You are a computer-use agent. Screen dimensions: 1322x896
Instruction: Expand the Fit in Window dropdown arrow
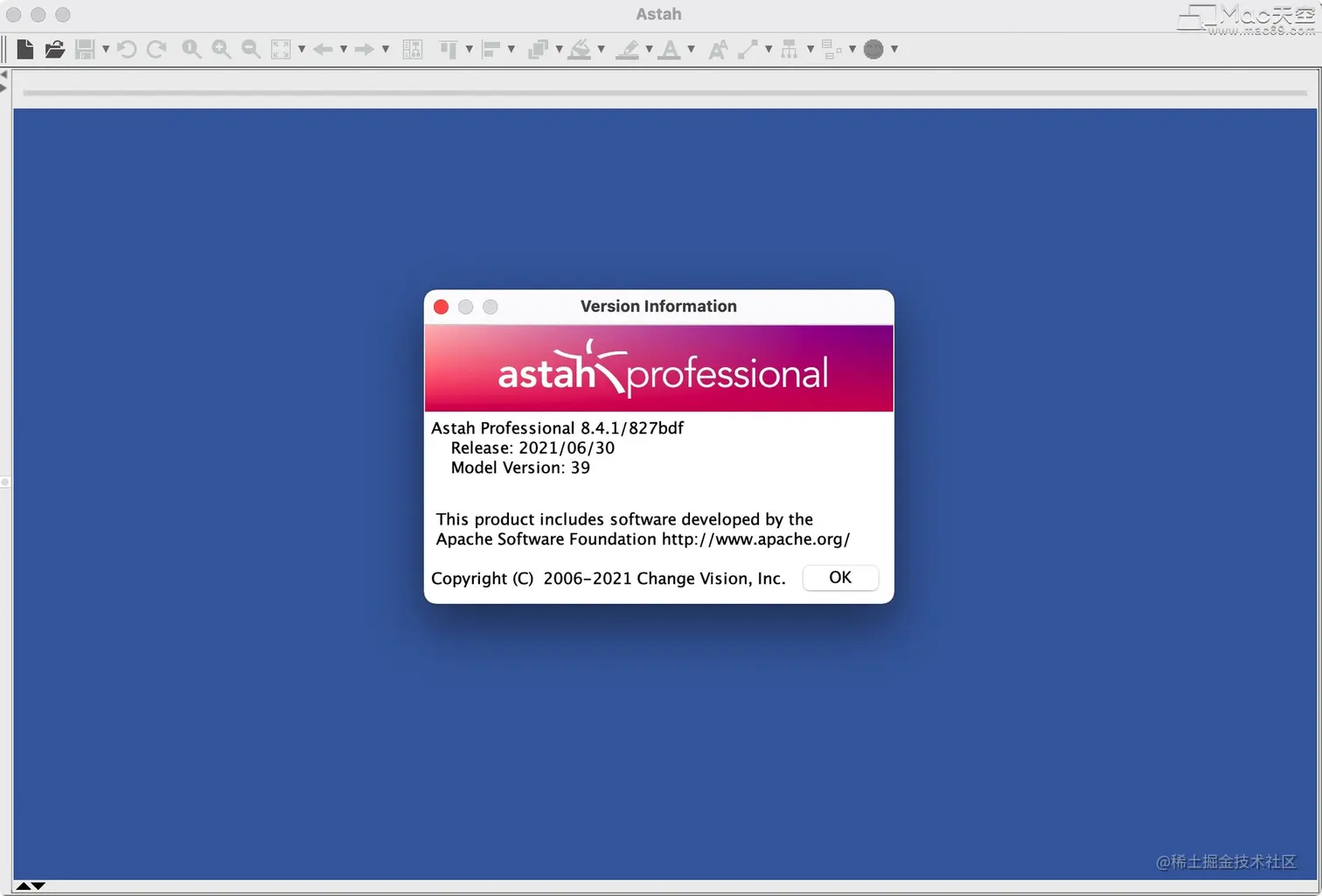point(302,50)
